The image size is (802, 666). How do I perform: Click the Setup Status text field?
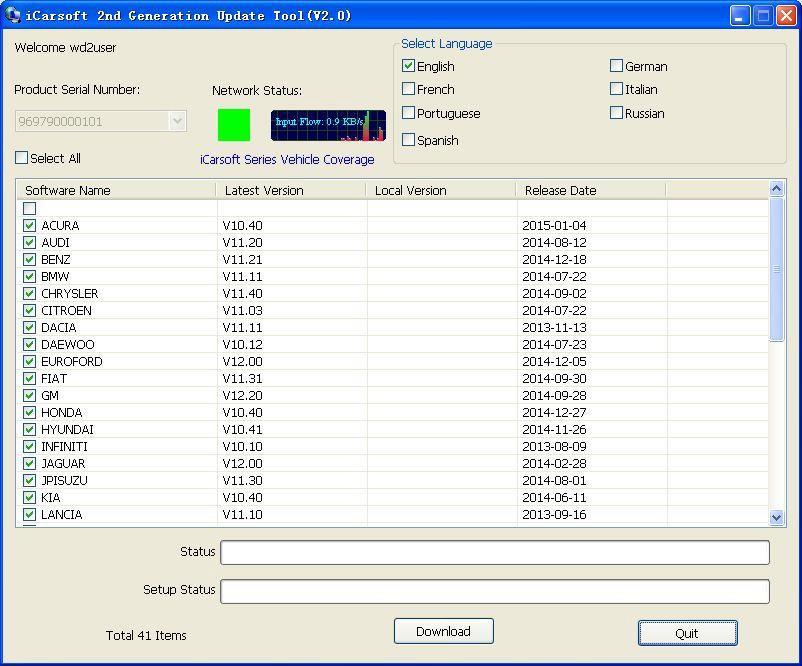click(x=495, y=591)
